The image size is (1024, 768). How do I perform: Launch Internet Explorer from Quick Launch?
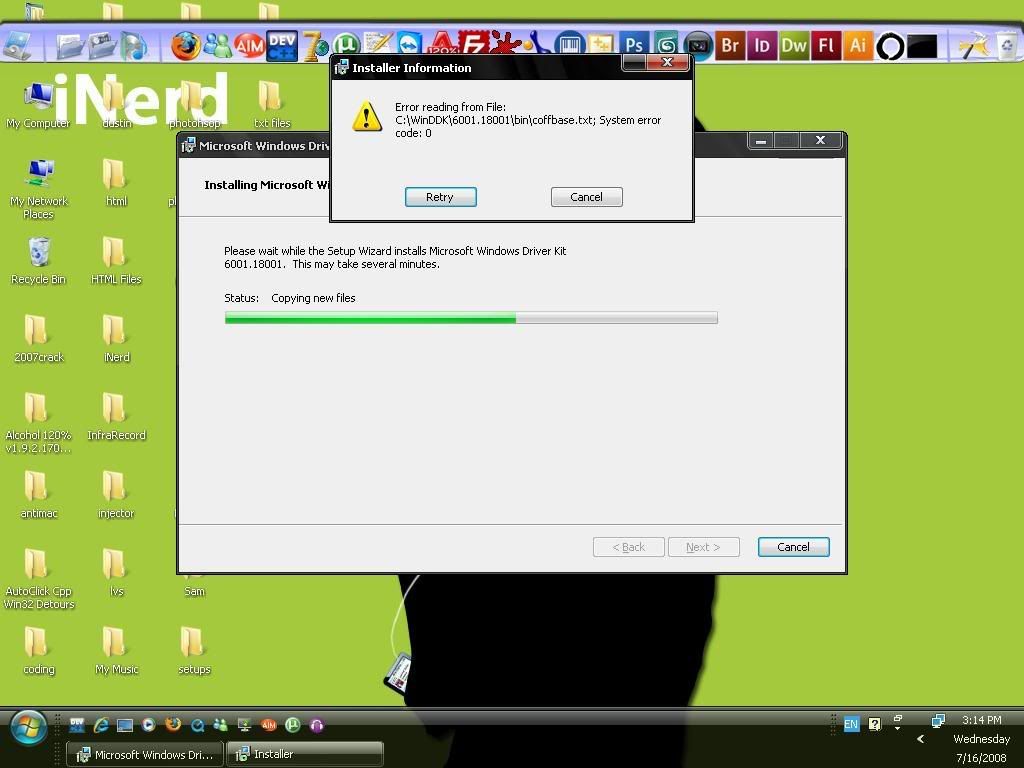(100, 725)
